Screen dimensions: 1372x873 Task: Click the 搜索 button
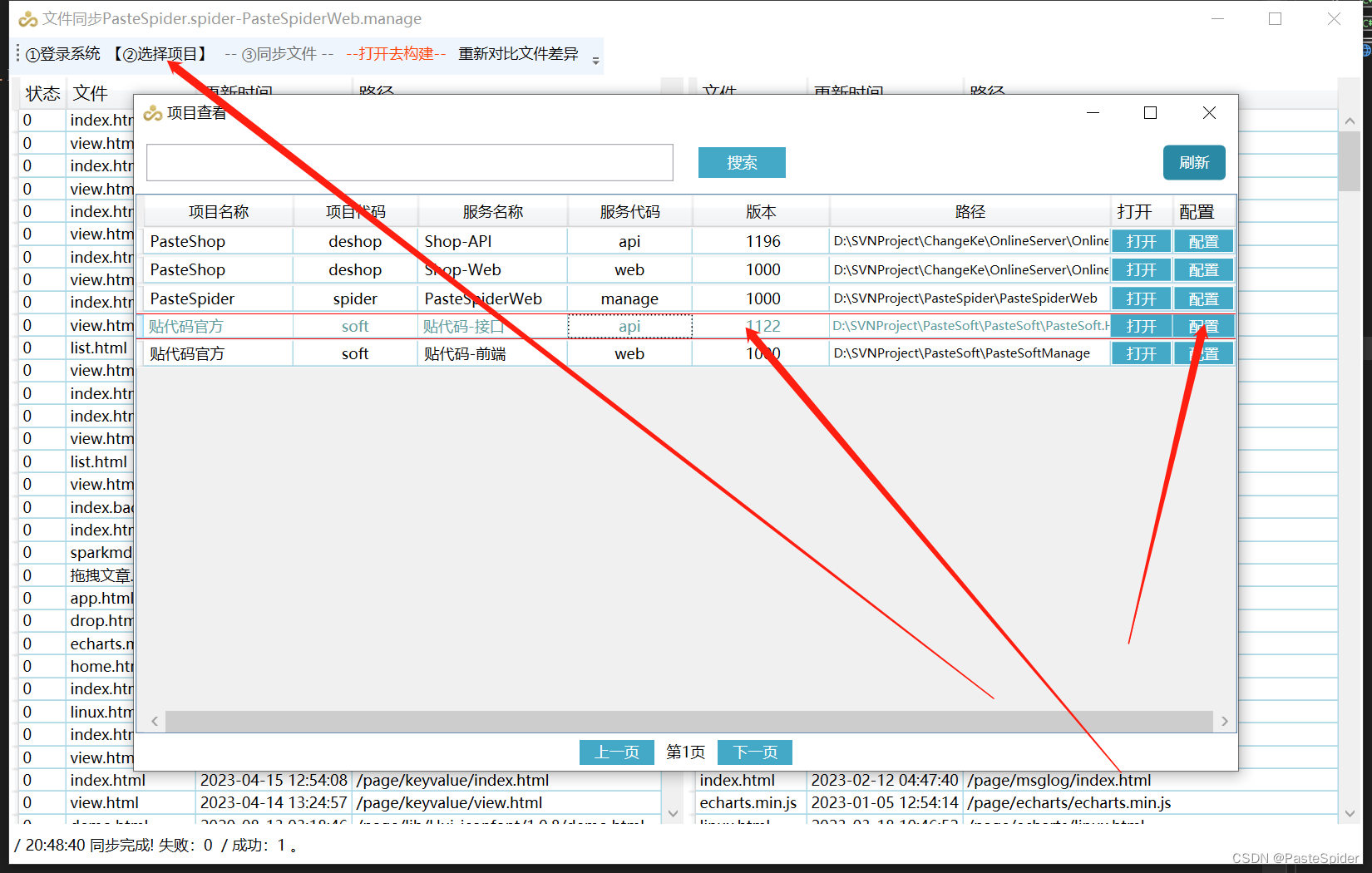tap(742, 163)
